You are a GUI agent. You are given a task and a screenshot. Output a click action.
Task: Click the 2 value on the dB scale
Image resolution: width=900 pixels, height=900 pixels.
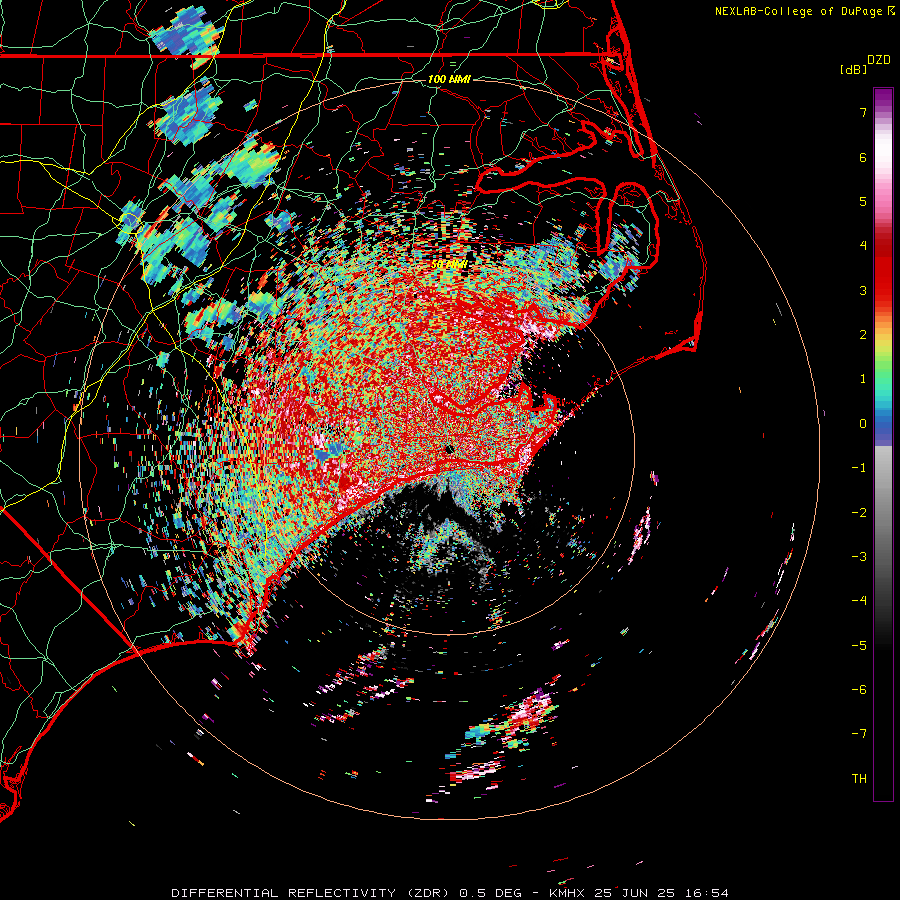863,335
